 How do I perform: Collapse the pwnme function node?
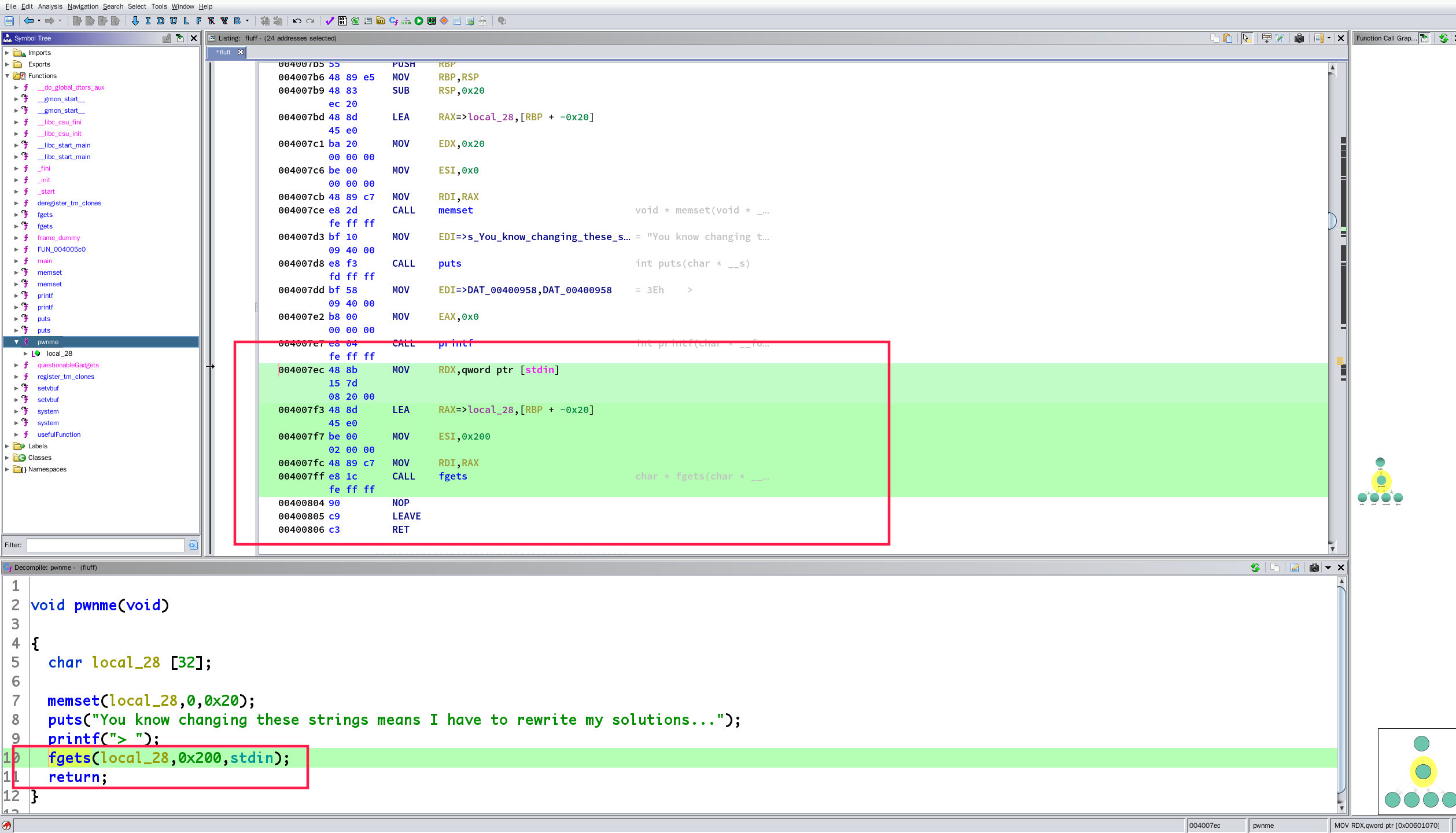(16, 342)
